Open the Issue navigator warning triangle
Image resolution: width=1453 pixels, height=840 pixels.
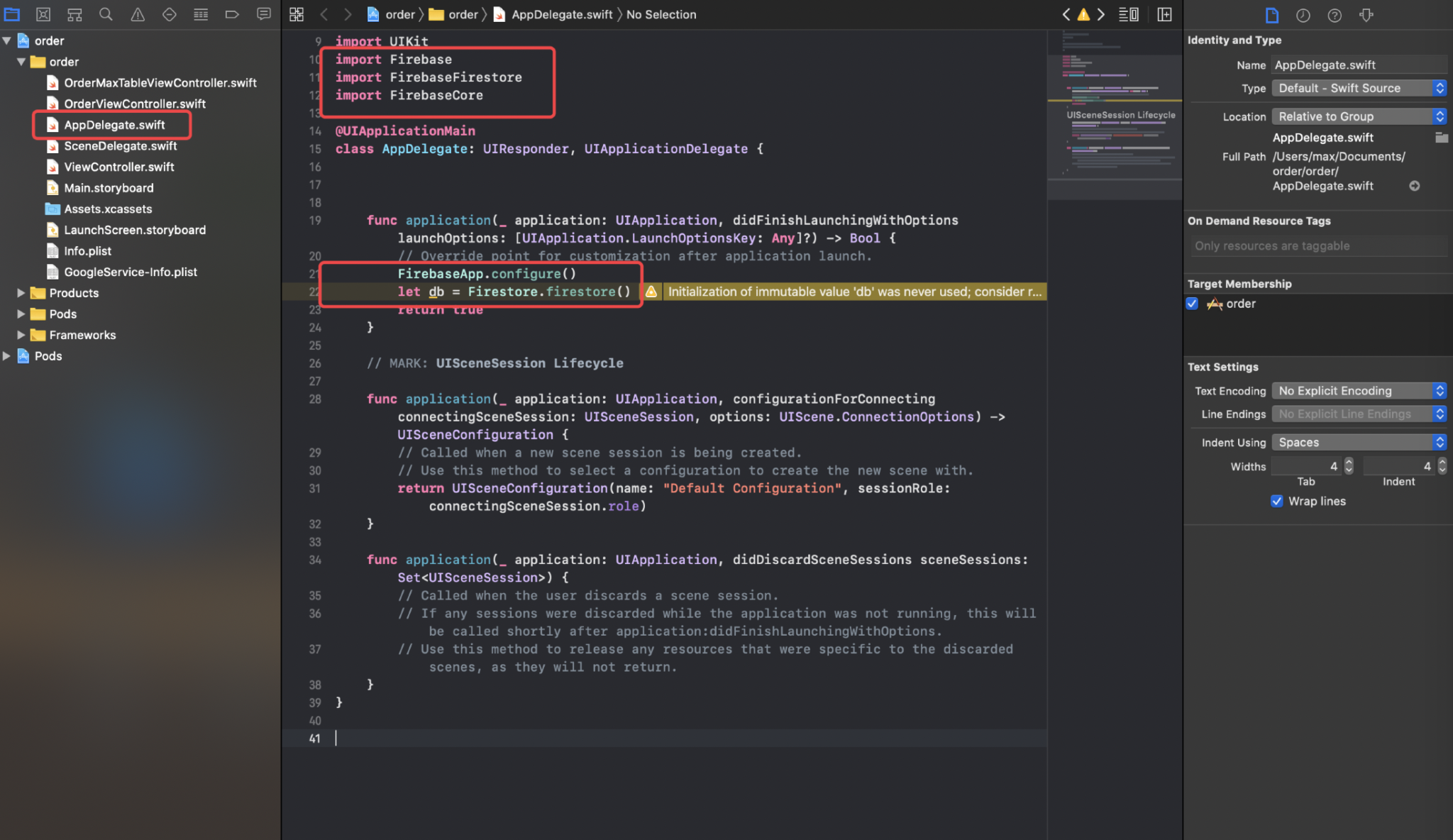click(x=138, y=14)
